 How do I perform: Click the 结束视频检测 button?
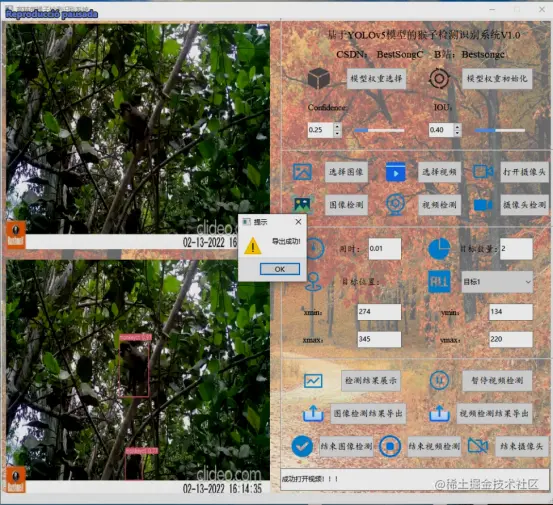(x=434, y=446)
